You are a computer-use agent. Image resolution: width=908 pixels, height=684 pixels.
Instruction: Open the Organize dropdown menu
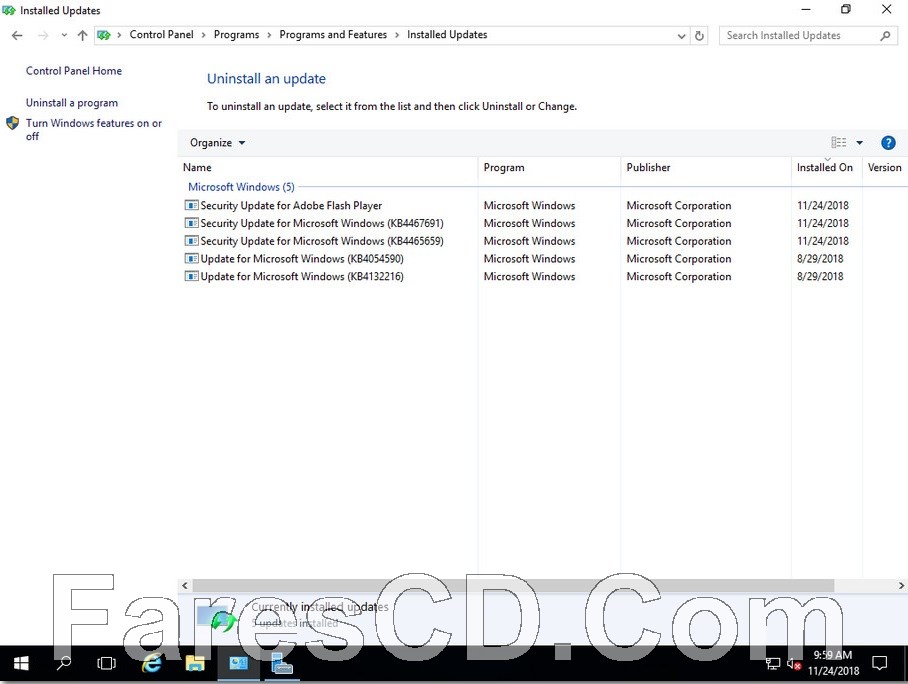[217, 142]
